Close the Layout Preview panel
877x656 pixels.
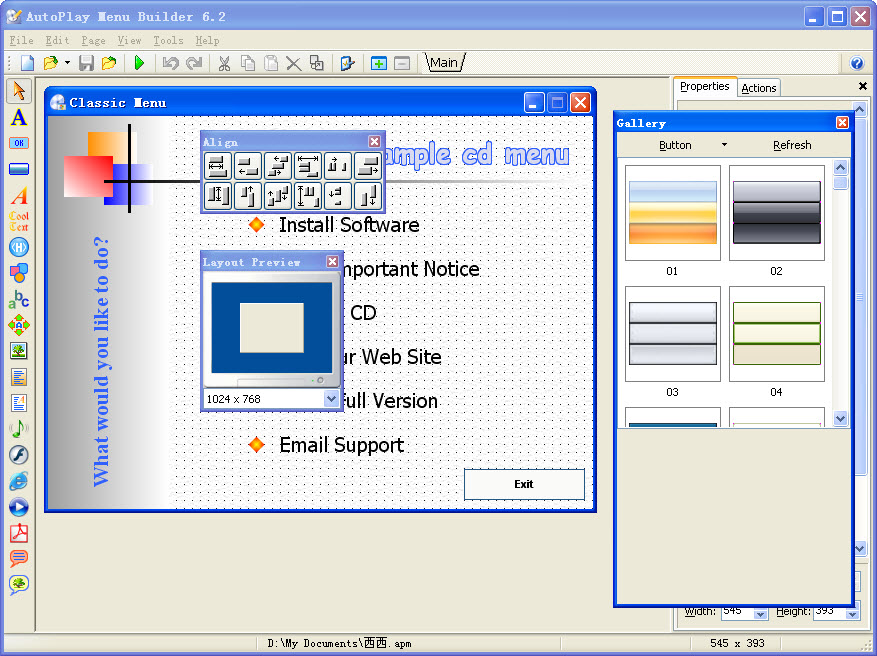tap(332, 262)
